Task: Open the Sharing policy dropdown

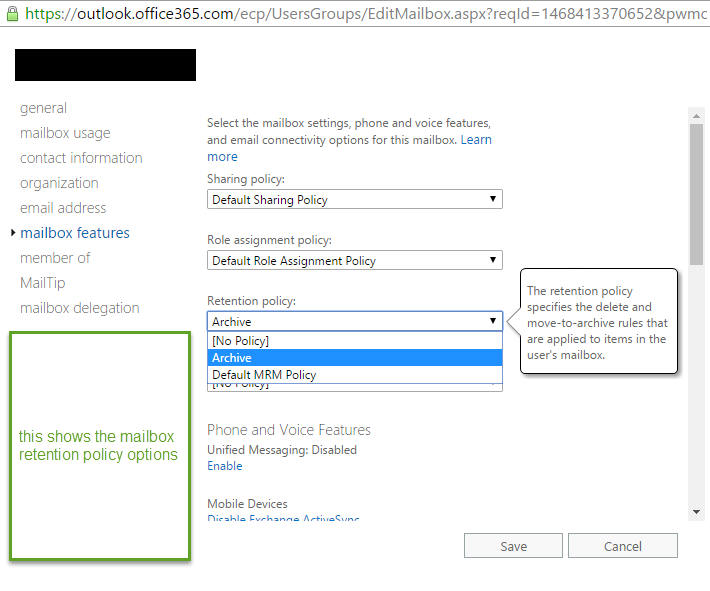Action: pos(355,200)
